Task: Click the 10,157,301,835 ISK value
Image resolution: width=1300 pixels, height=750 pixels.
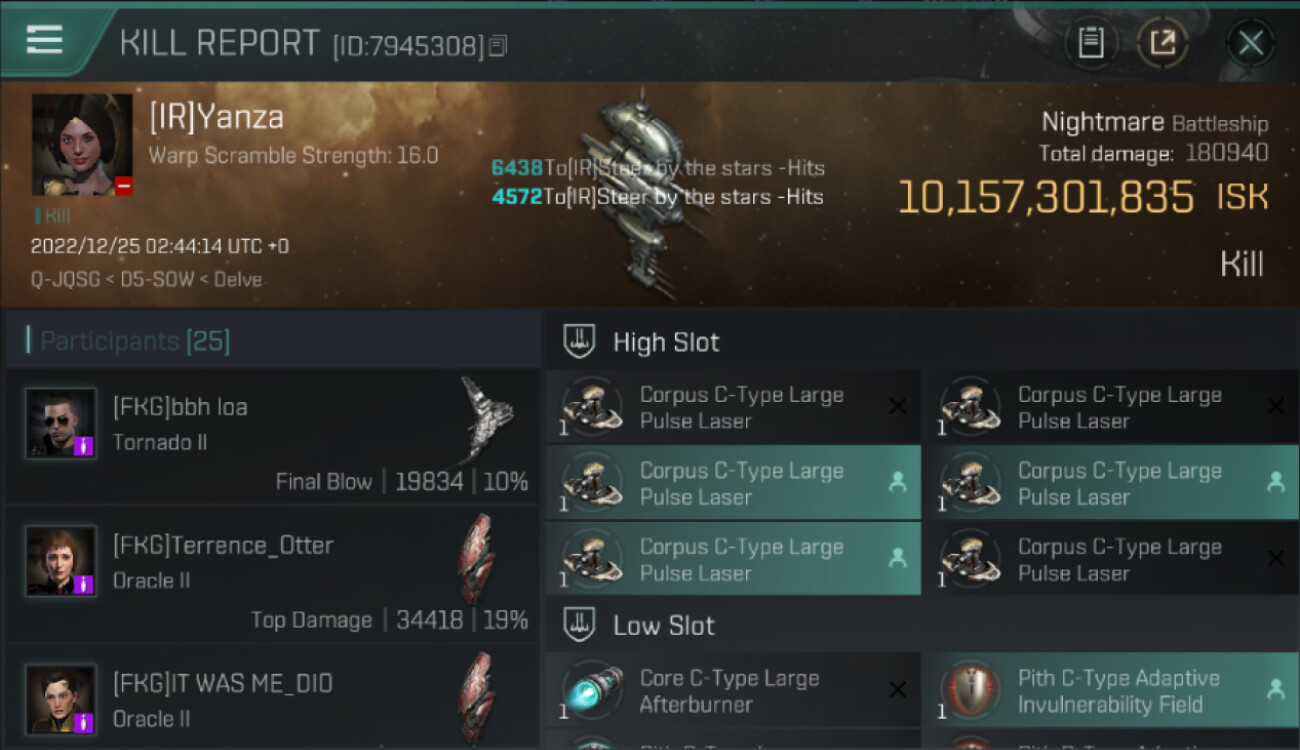Action: click(x=1046, y=198)
